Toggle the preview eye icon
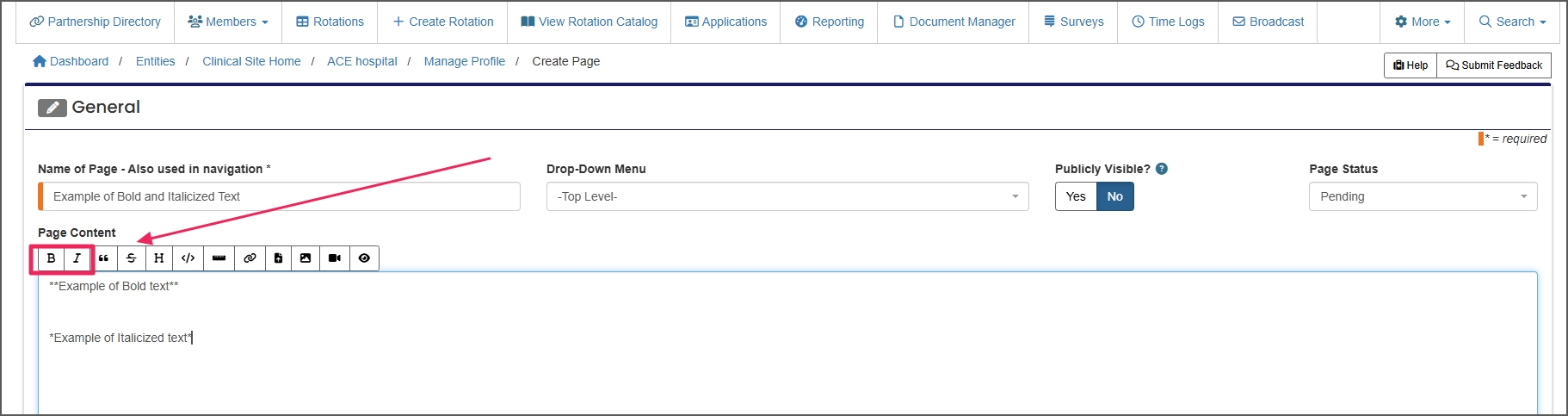The width and height of the screenshot is (1568, 416). (364, 258)
